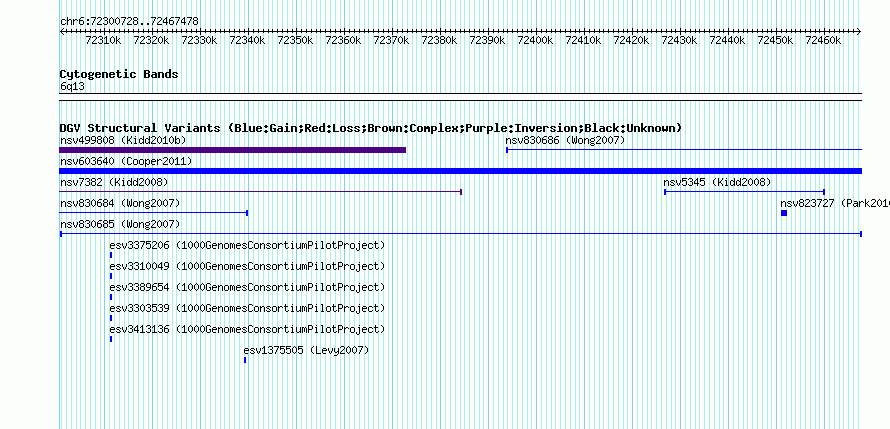Screen dimensions: 890x429
Task: Open the esv3389654 variant label
Action: [x=247, y=287]
